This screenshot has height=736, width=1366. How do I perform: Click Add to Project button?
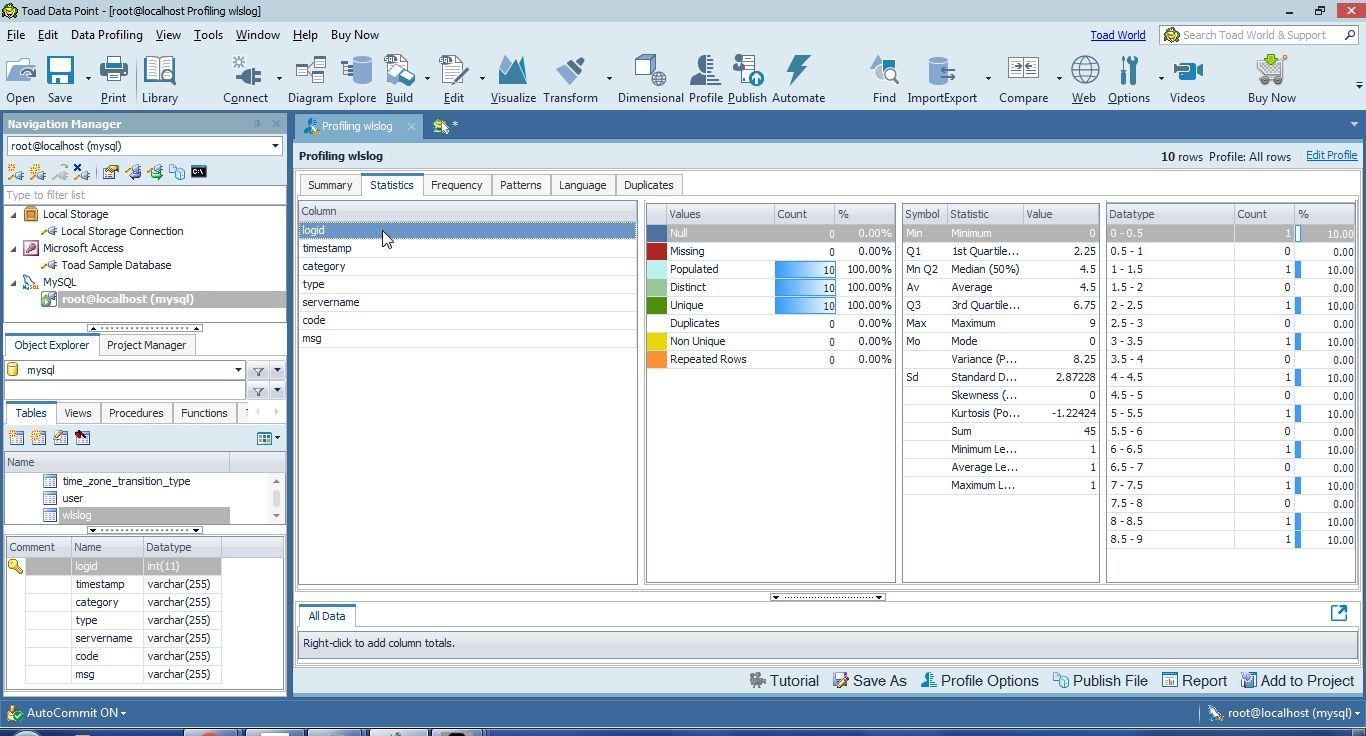1297,681
